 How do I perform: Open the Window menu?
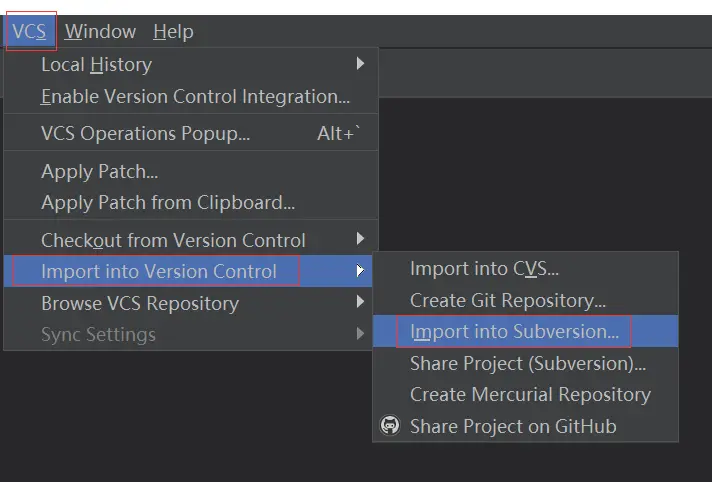coord(101,31)
